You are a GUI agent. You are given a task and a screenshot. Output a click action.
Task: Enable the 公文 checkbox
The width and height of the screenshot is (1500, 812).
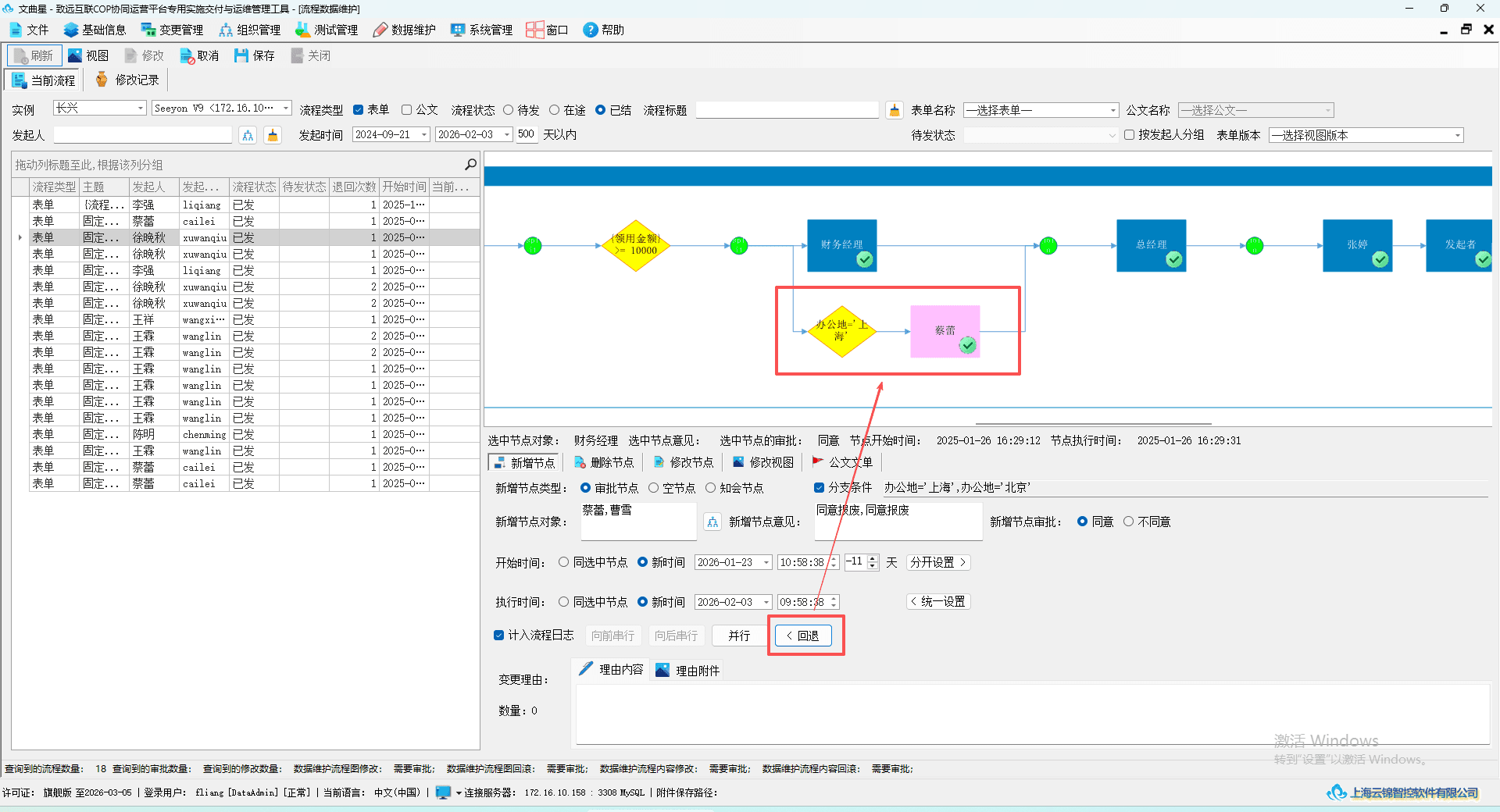tap(406, 110)
